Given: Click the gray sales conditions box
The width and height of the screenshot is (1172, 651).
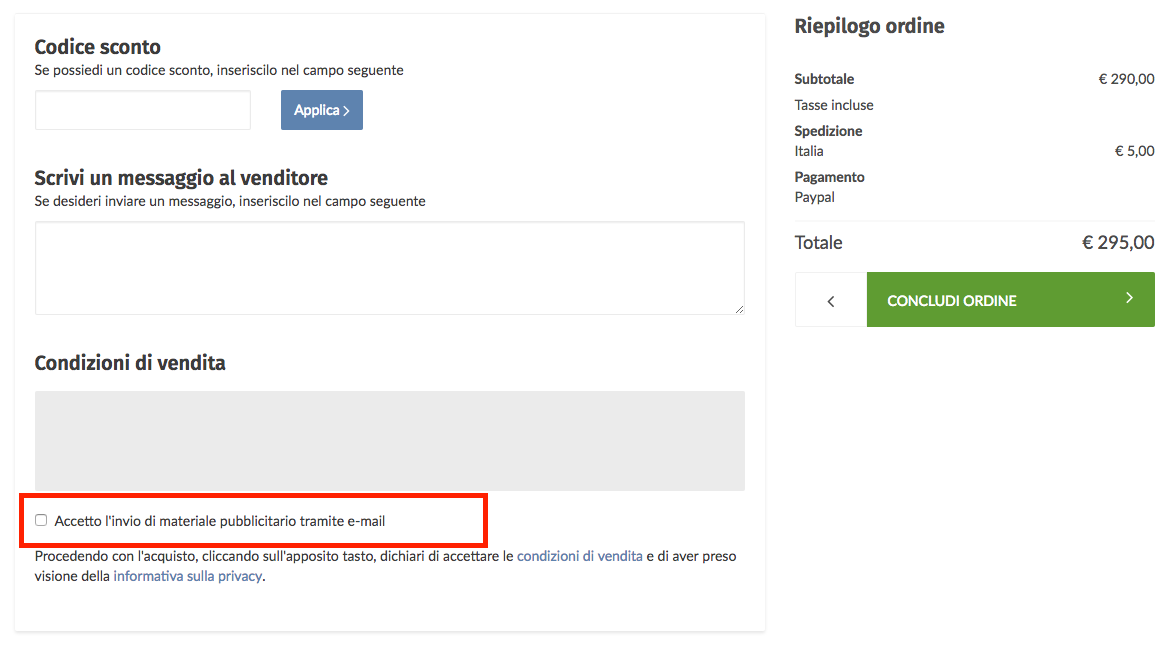Looking at the screenshot, I should [x=389, y=440].
